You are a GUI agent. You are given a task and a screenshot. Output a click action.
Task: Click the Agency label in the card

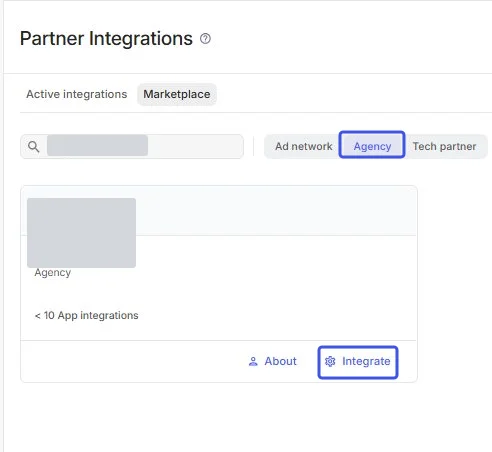tap(53, 273)
